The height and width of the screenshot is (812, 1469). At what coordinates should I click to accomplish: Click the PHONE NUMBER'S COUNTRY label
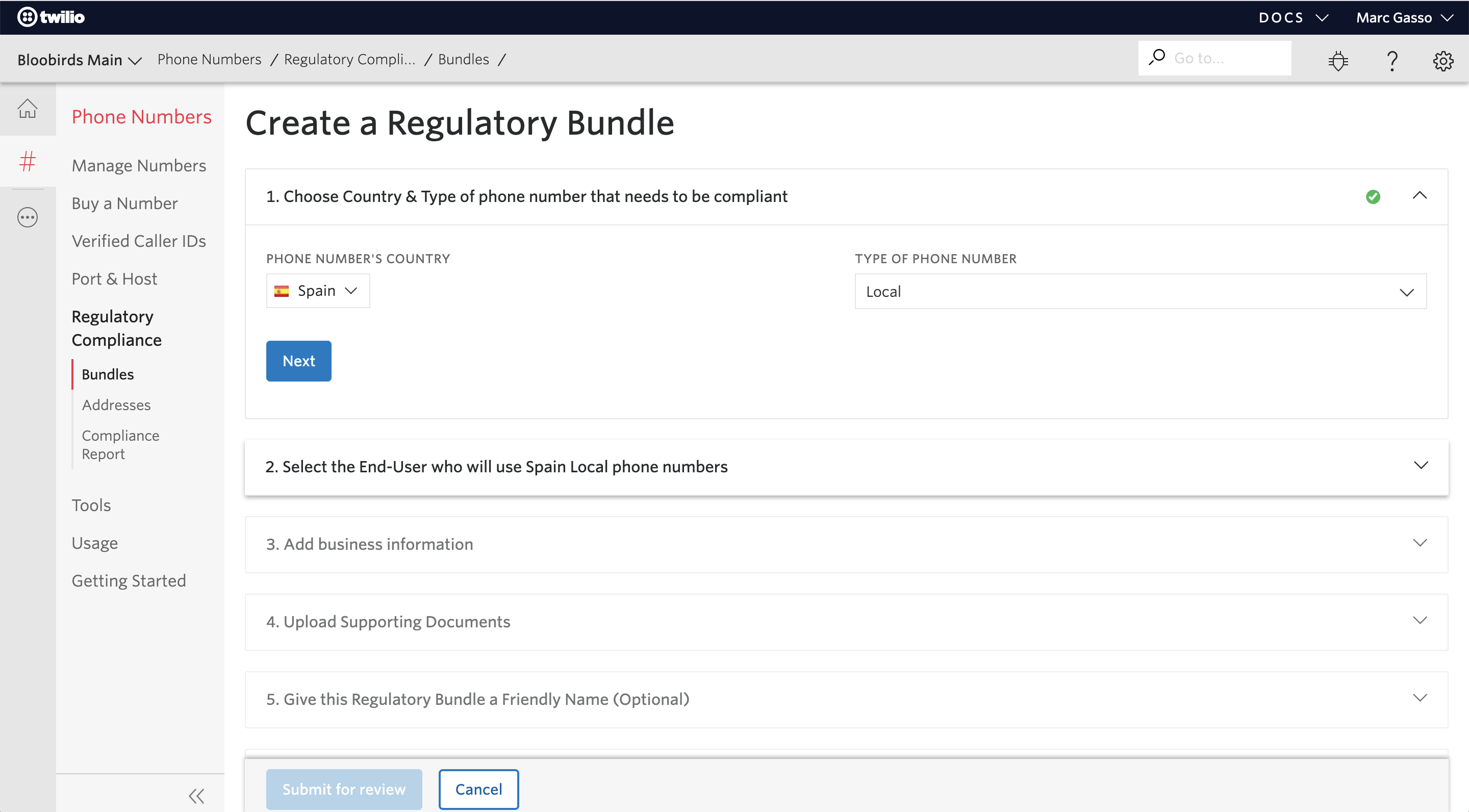358,259
